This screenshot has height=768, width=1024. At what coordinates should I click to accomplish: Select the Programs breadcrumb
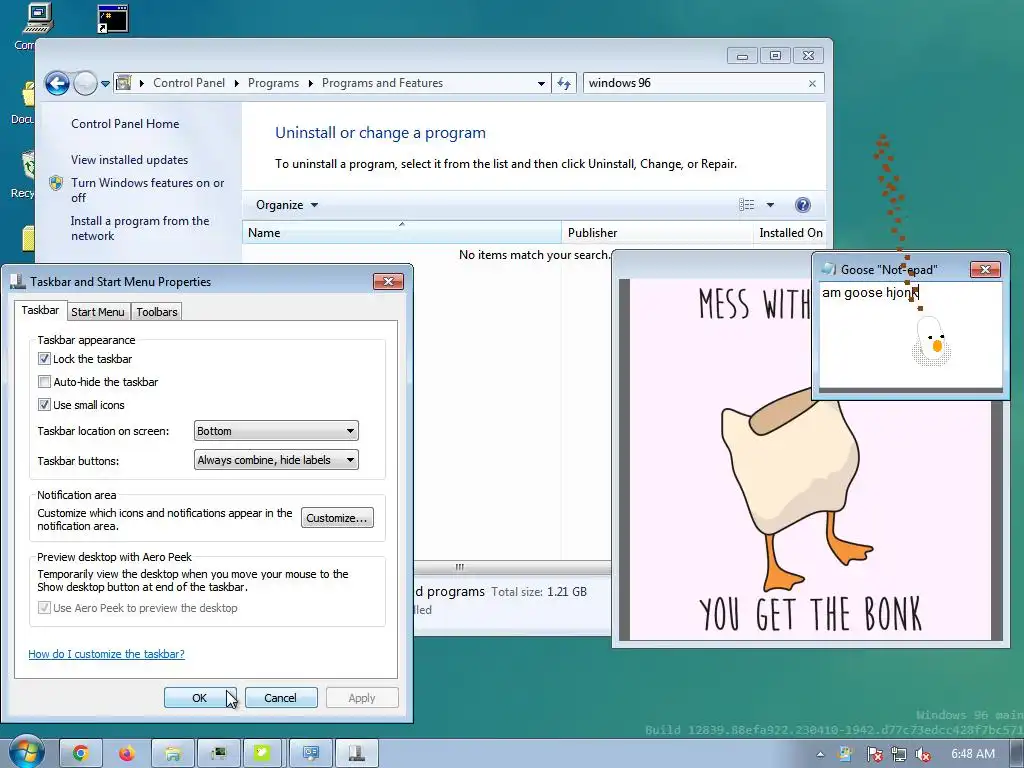coord(273,83)
